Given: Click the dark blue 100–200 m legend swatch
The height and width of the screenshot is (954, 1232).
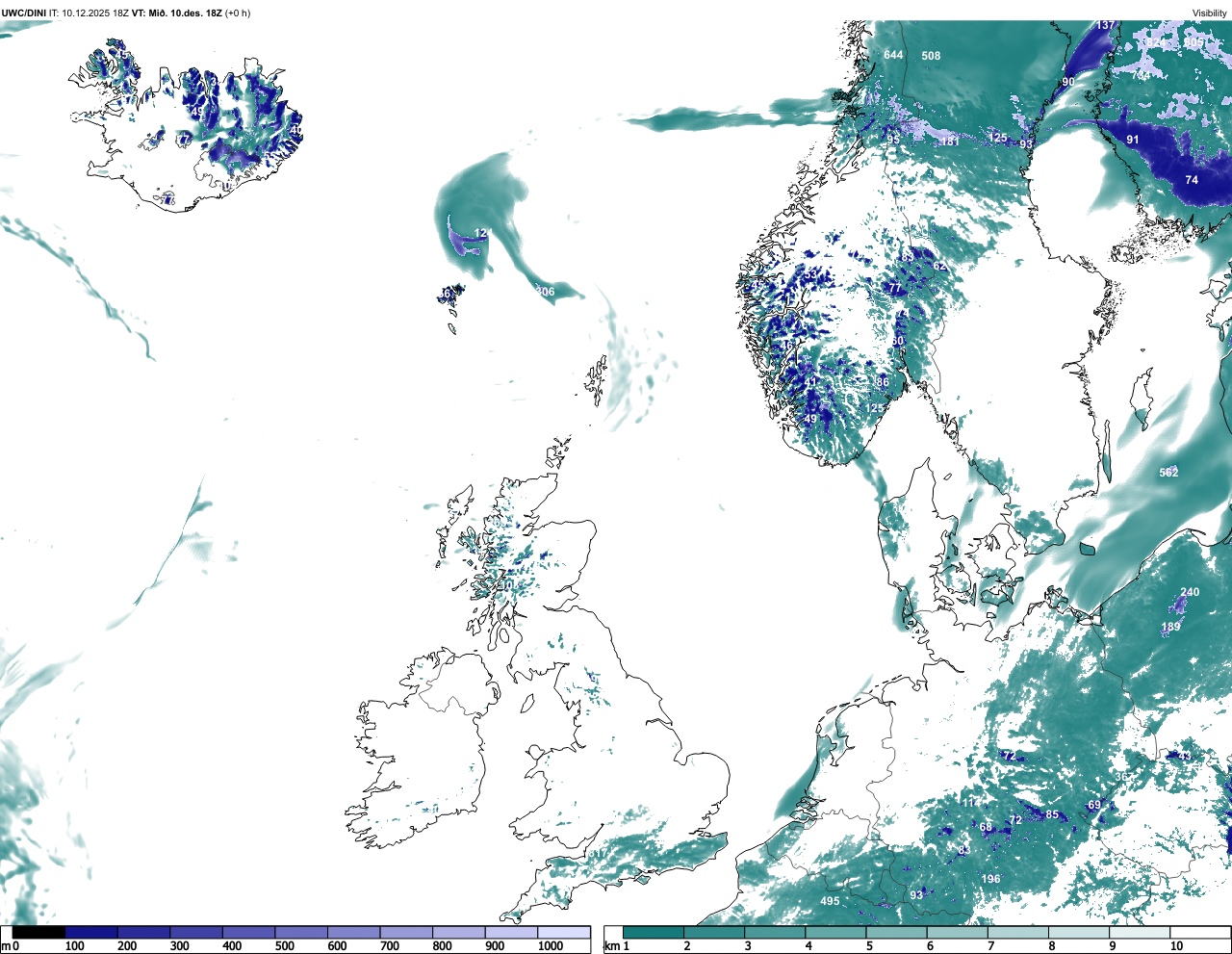Looking at the screenshot, I should pyautogui.click(x=91, y=932).
